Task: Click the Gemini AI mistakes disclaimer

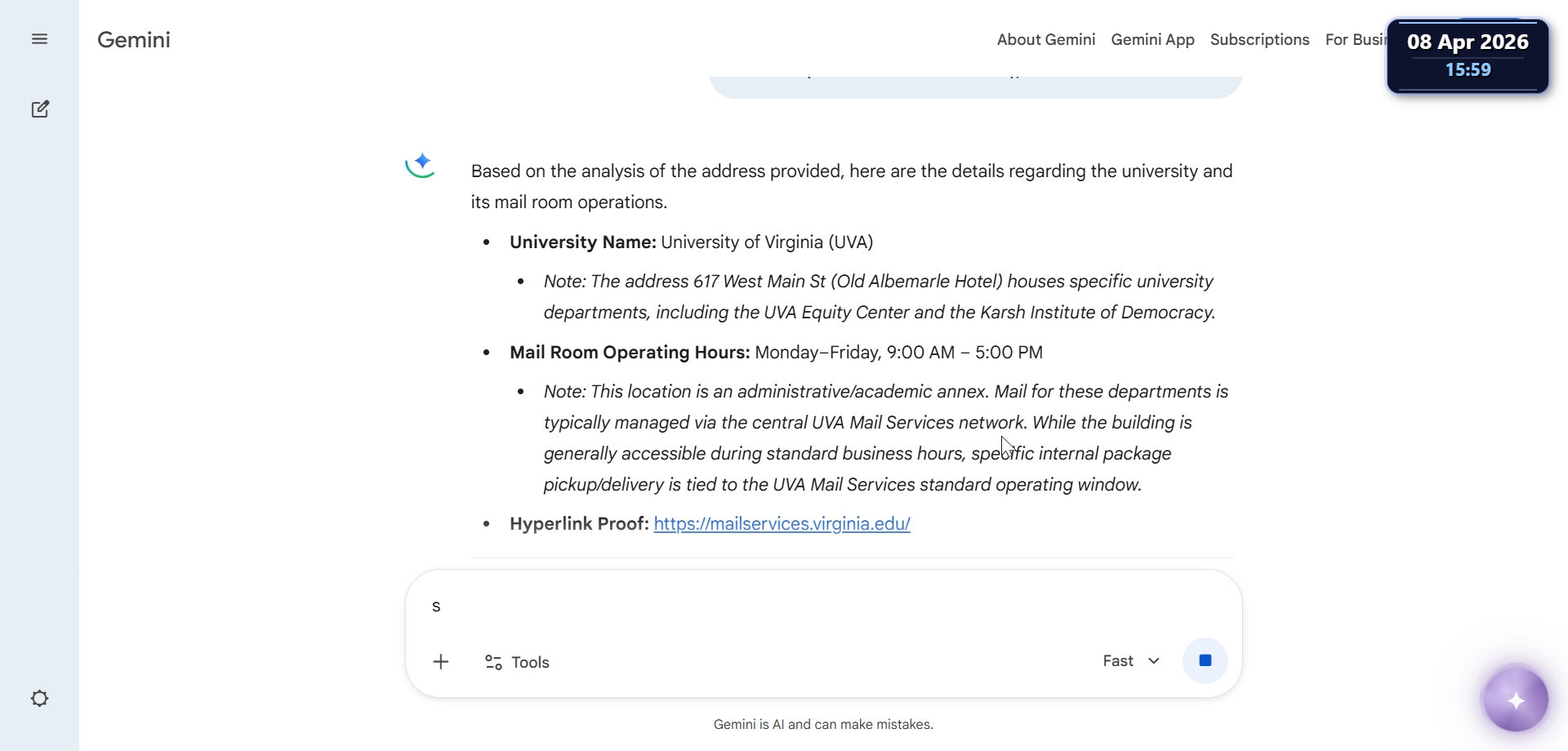Action: [823, 725]
